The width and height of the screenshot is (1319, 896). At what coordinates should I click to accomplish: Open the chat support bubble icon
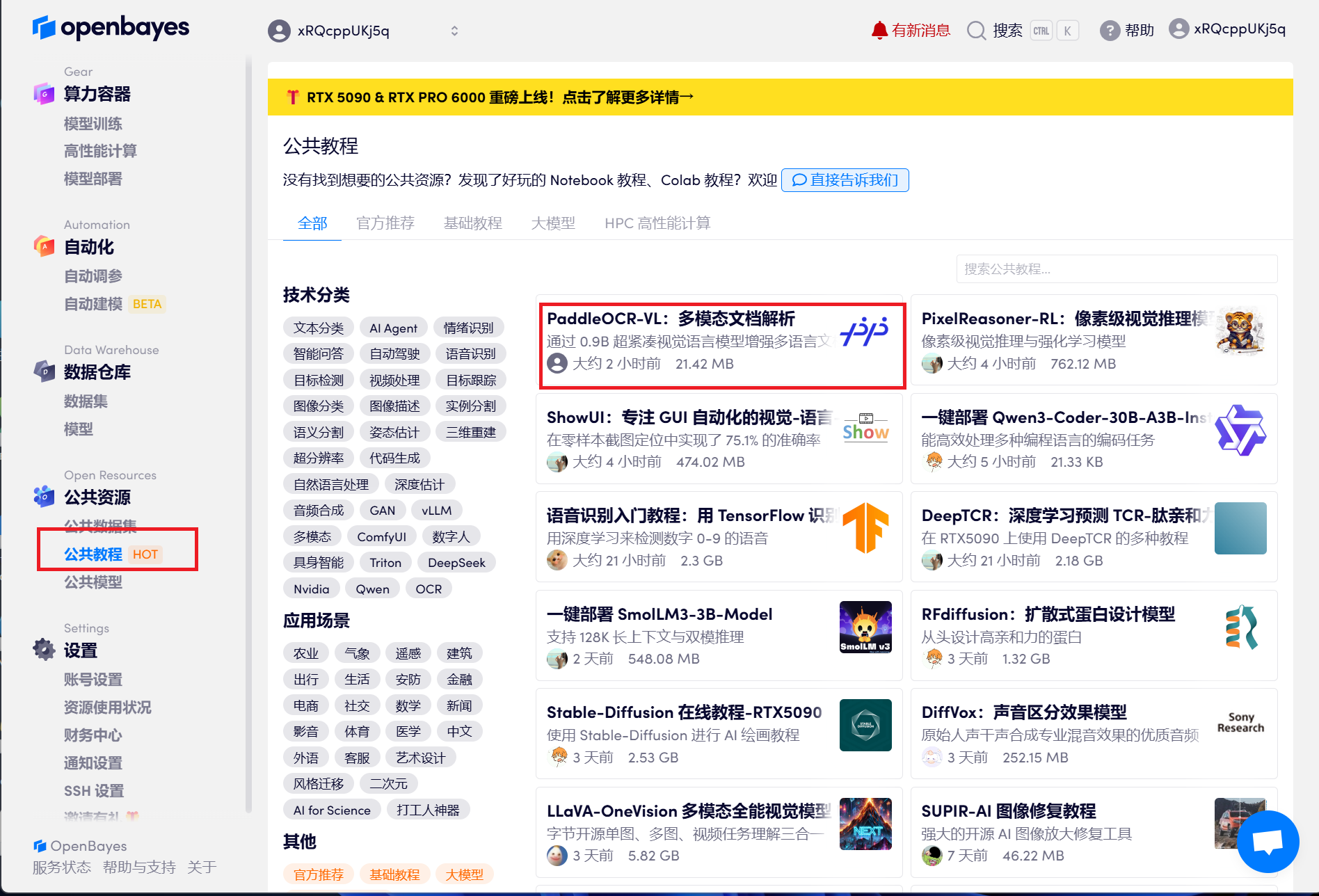pos(1268,841)
